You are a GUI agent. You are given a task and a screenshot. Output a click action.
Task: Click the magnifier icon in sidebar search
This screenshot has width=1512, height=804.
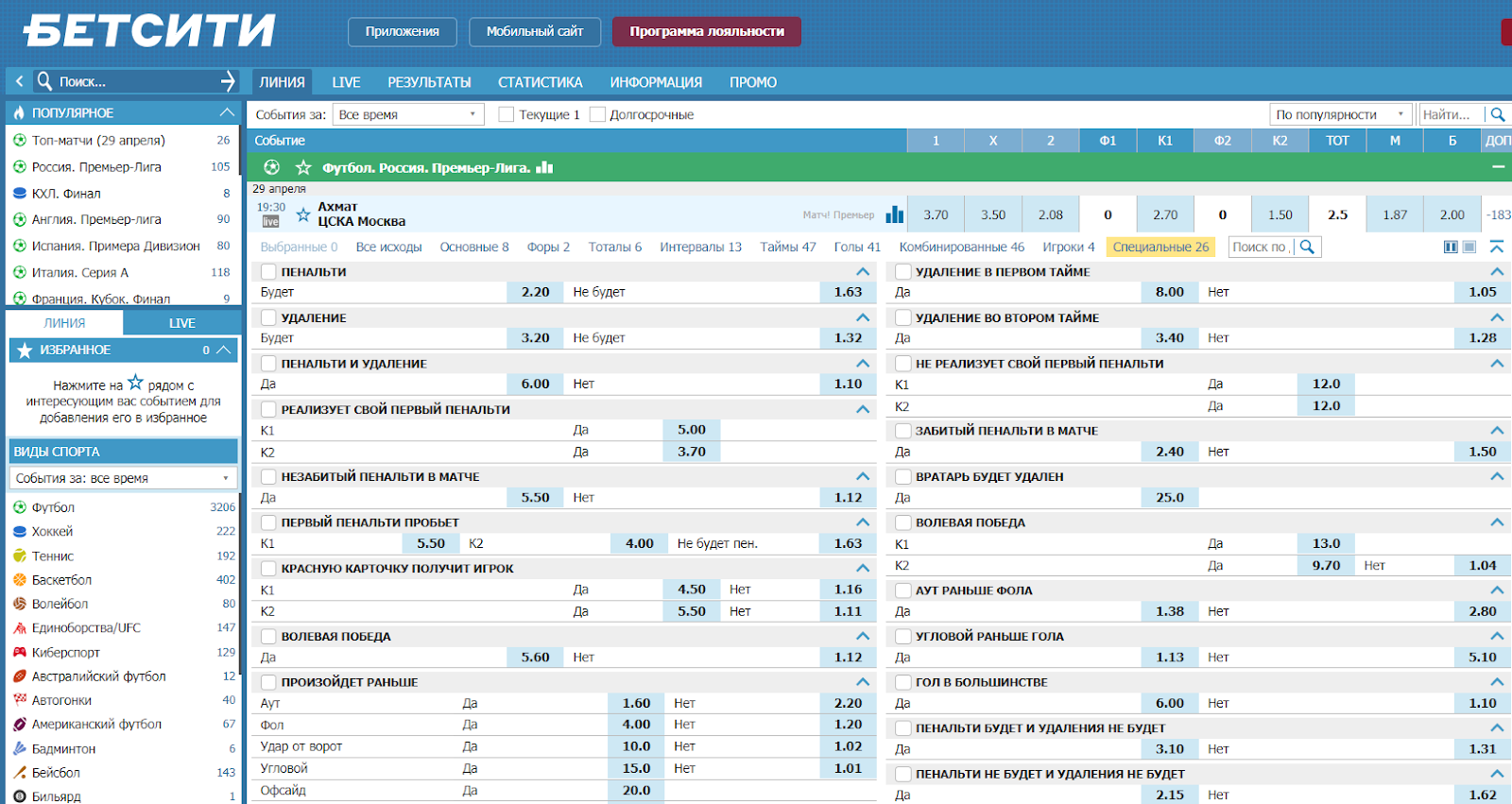pos(44,81)
